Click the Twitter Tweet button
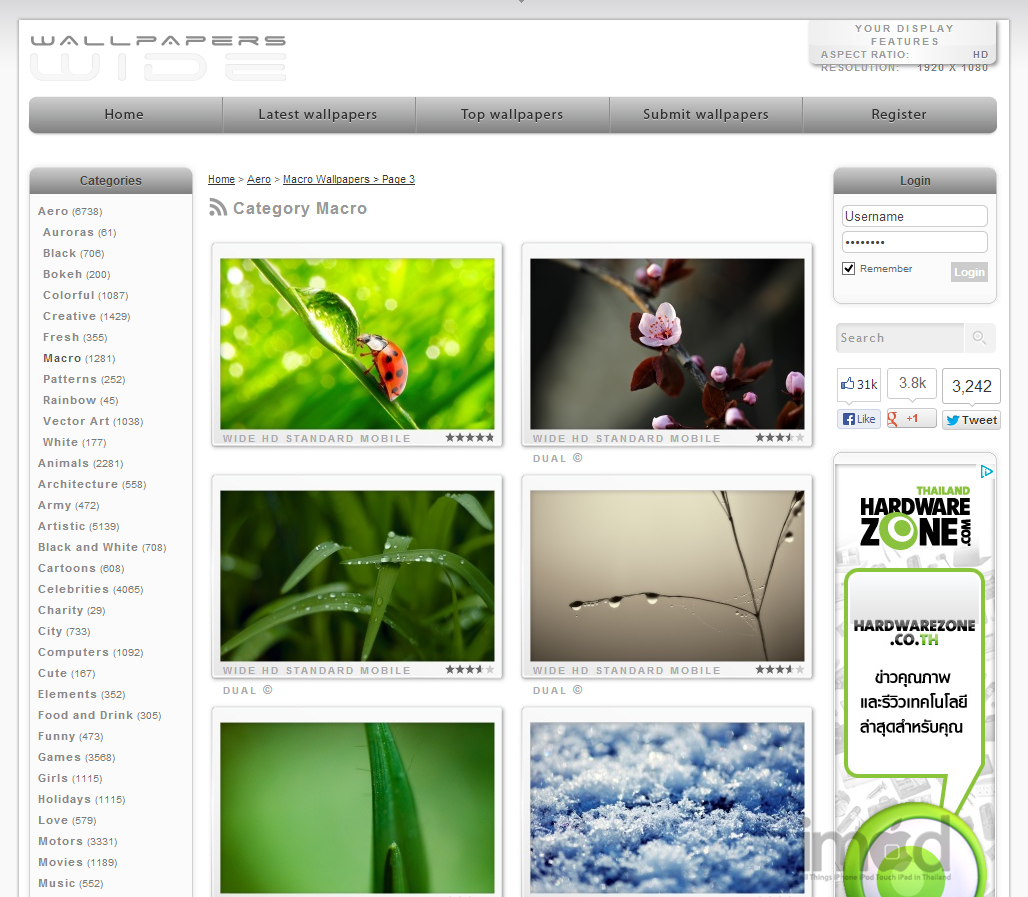Viewport: 1028px width, 897px height. coord(972,420)
